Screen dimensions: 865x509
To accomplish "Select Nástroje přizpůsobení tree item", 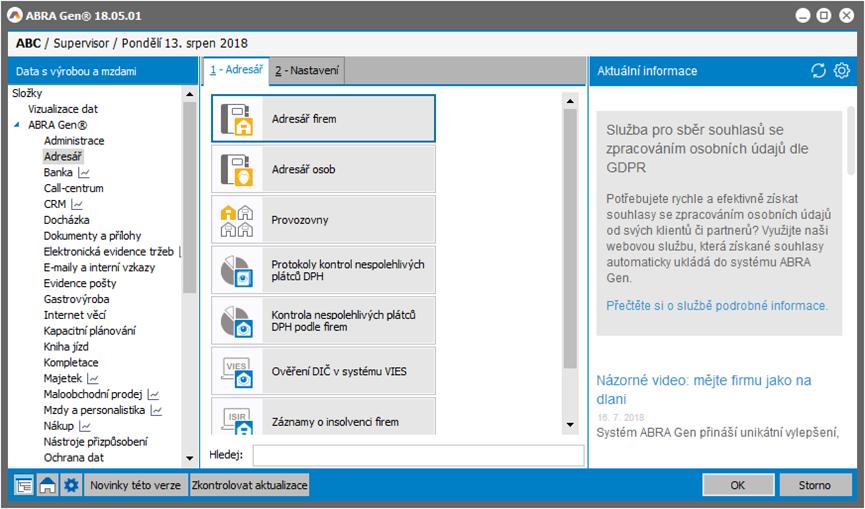I will (95, 442).
